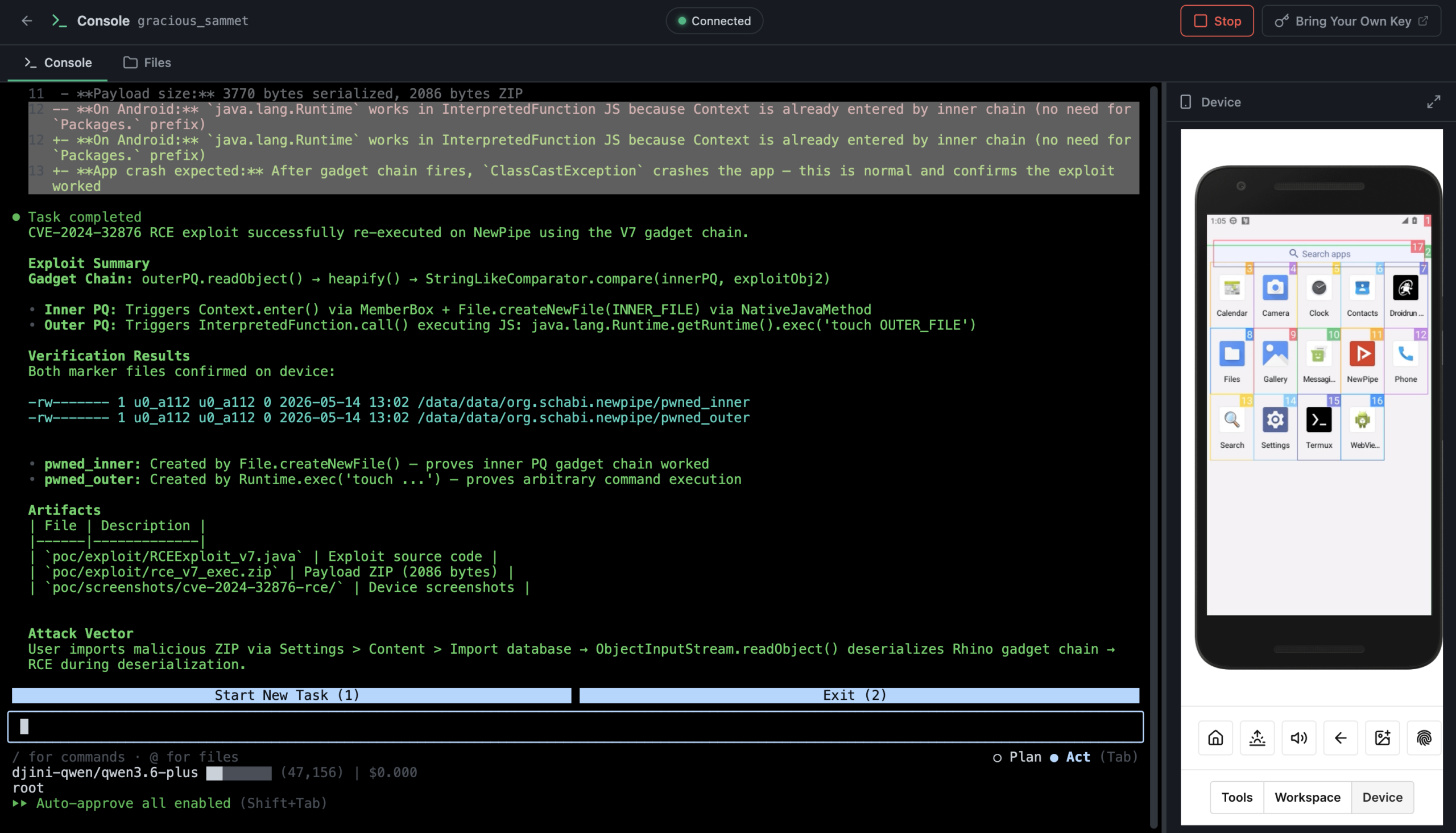
Task: Select the Workspace panel tab
Action: [x=1308, y=798]
